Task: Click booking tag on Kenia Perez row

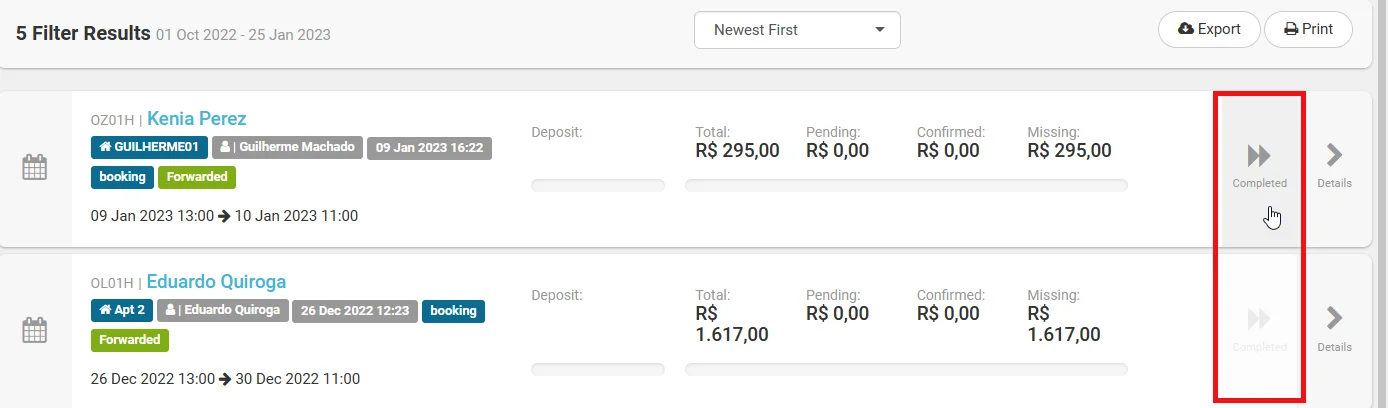Action: click(122, 177)
